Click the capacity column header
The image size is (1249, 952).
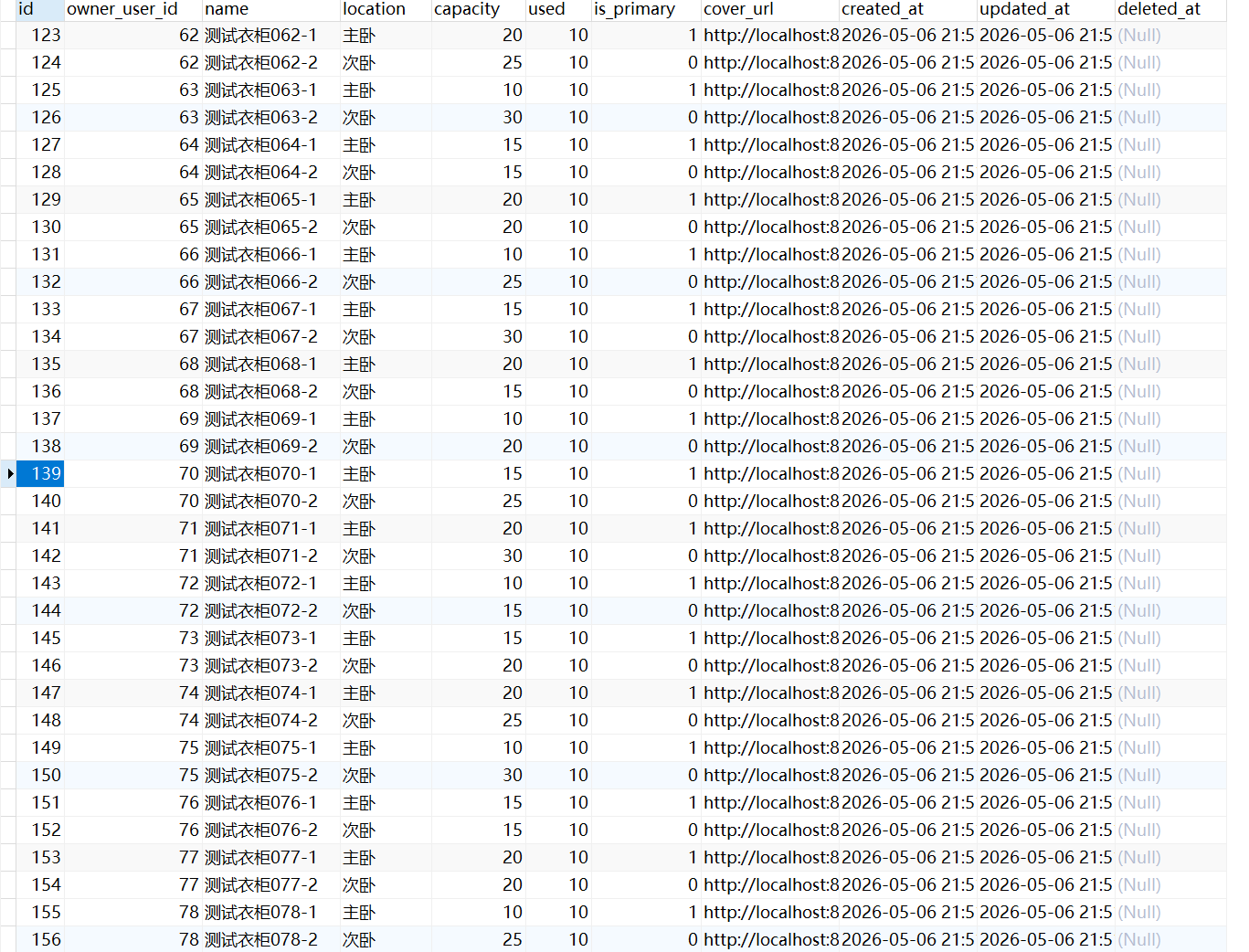coord(478,9)
